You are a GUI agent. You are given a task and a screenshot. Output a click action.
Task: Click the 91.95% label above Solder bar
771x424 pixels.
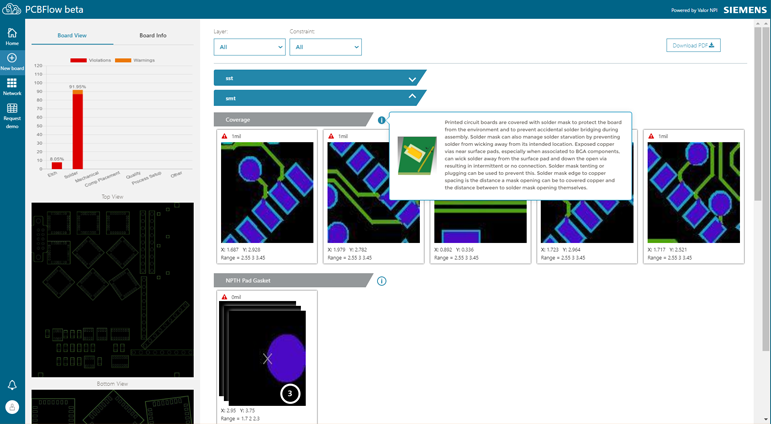(x=78, y=87)
